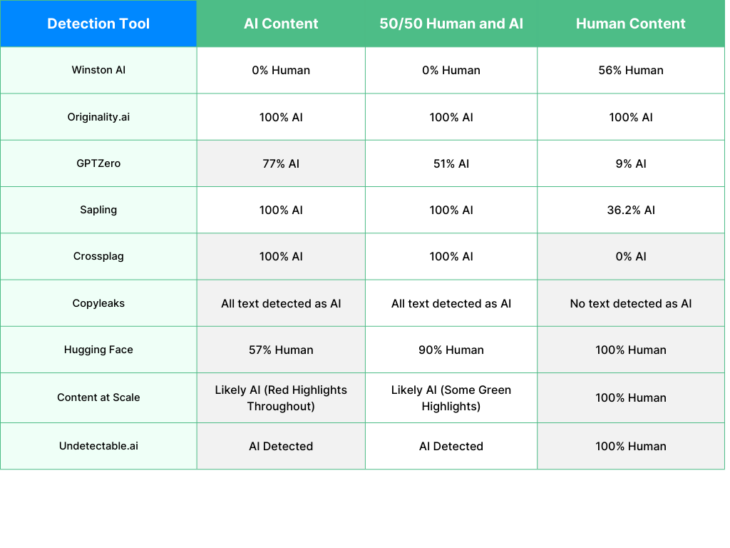This screenshot has width=730, height=548.
Task: Click the Crossplag row label
Action: click(x=98, y=256)
